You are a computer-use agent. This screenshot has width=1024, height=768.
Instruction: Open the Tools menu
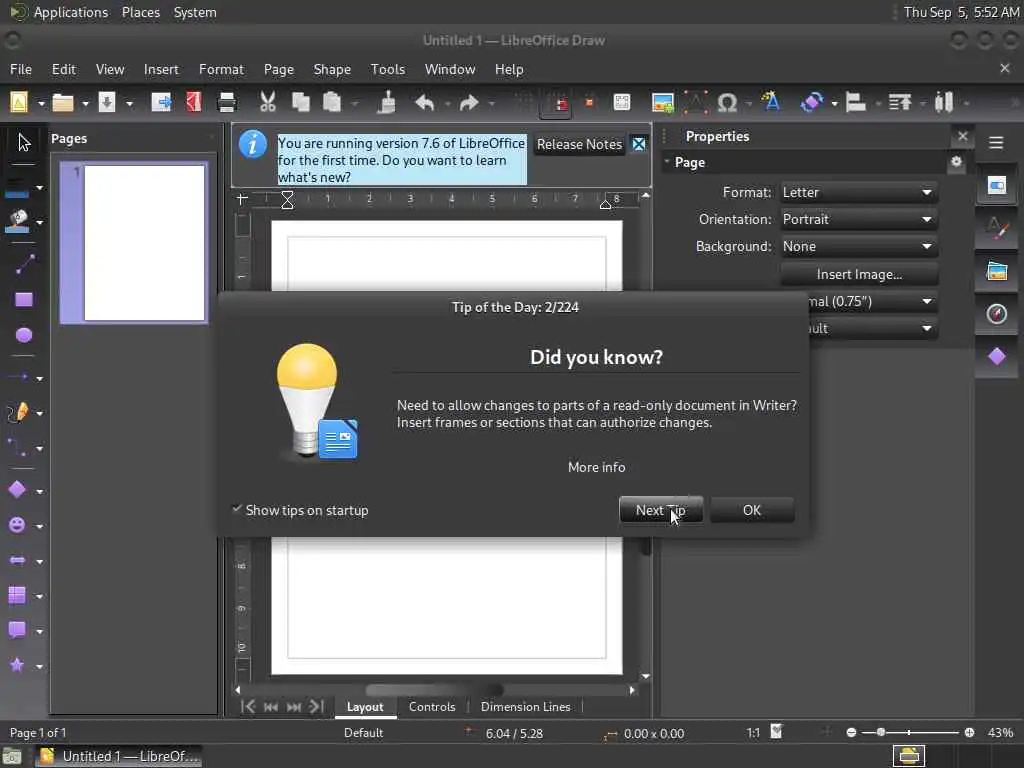click(388, 69)
